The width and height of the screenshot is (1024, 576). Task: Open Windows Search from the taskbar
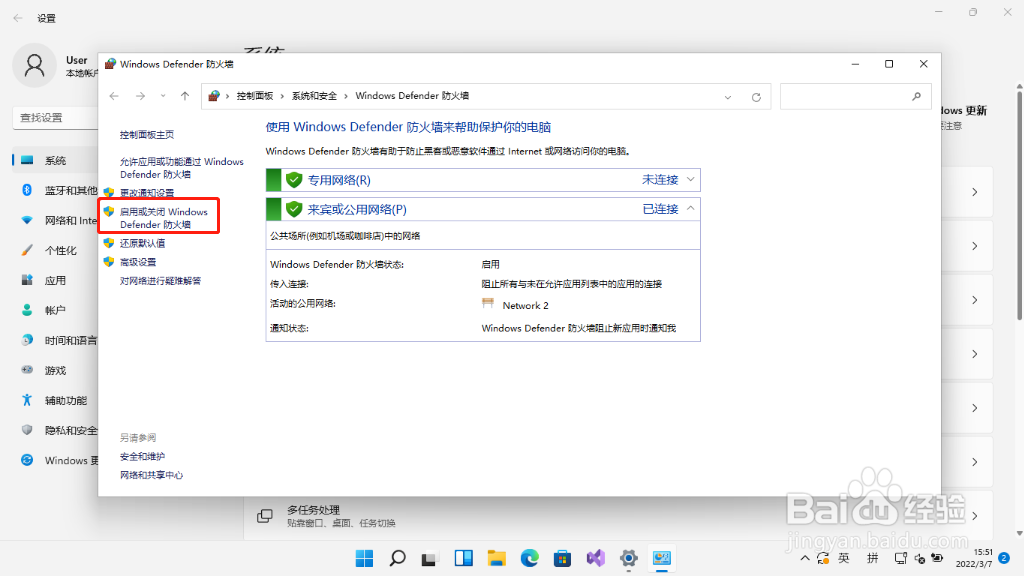pos(397,558)
